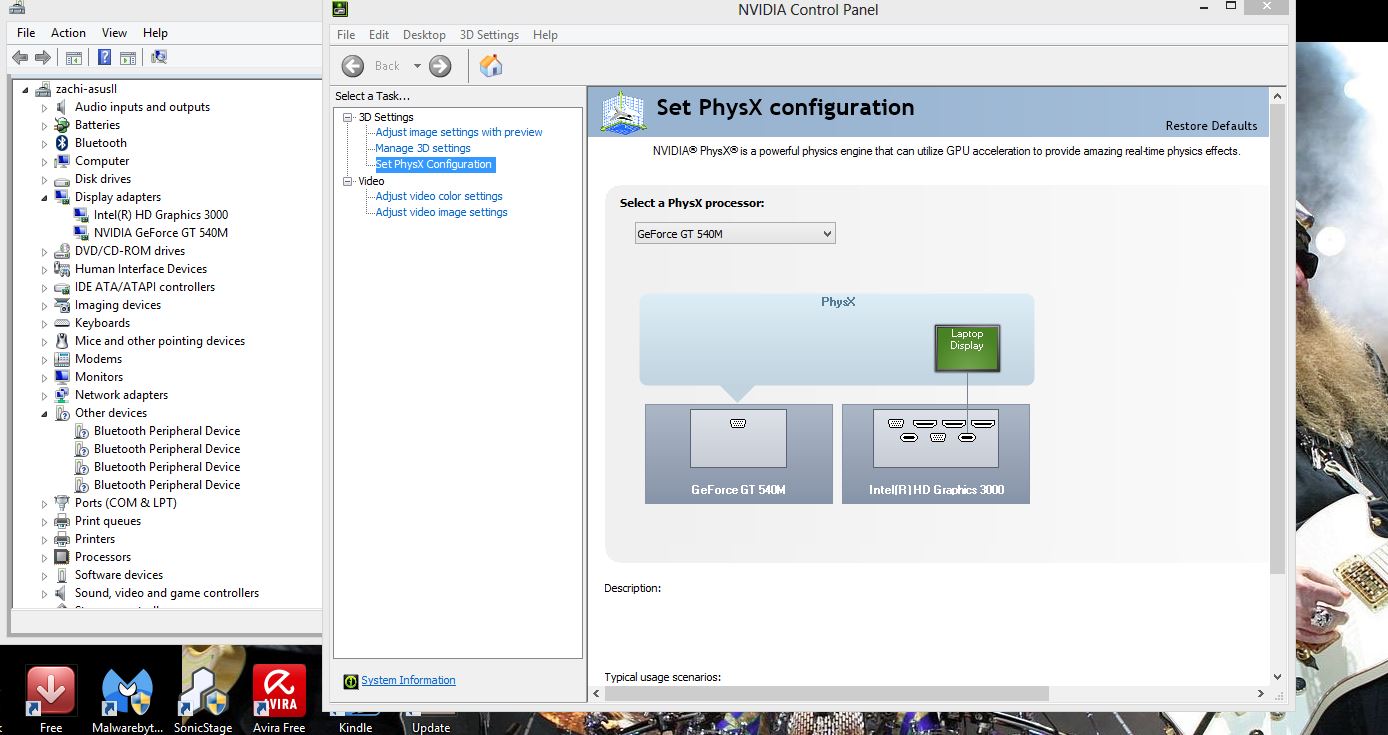Open the System Information link
The width and height of the screenshot is (1388, 735).
pos(408,681)
